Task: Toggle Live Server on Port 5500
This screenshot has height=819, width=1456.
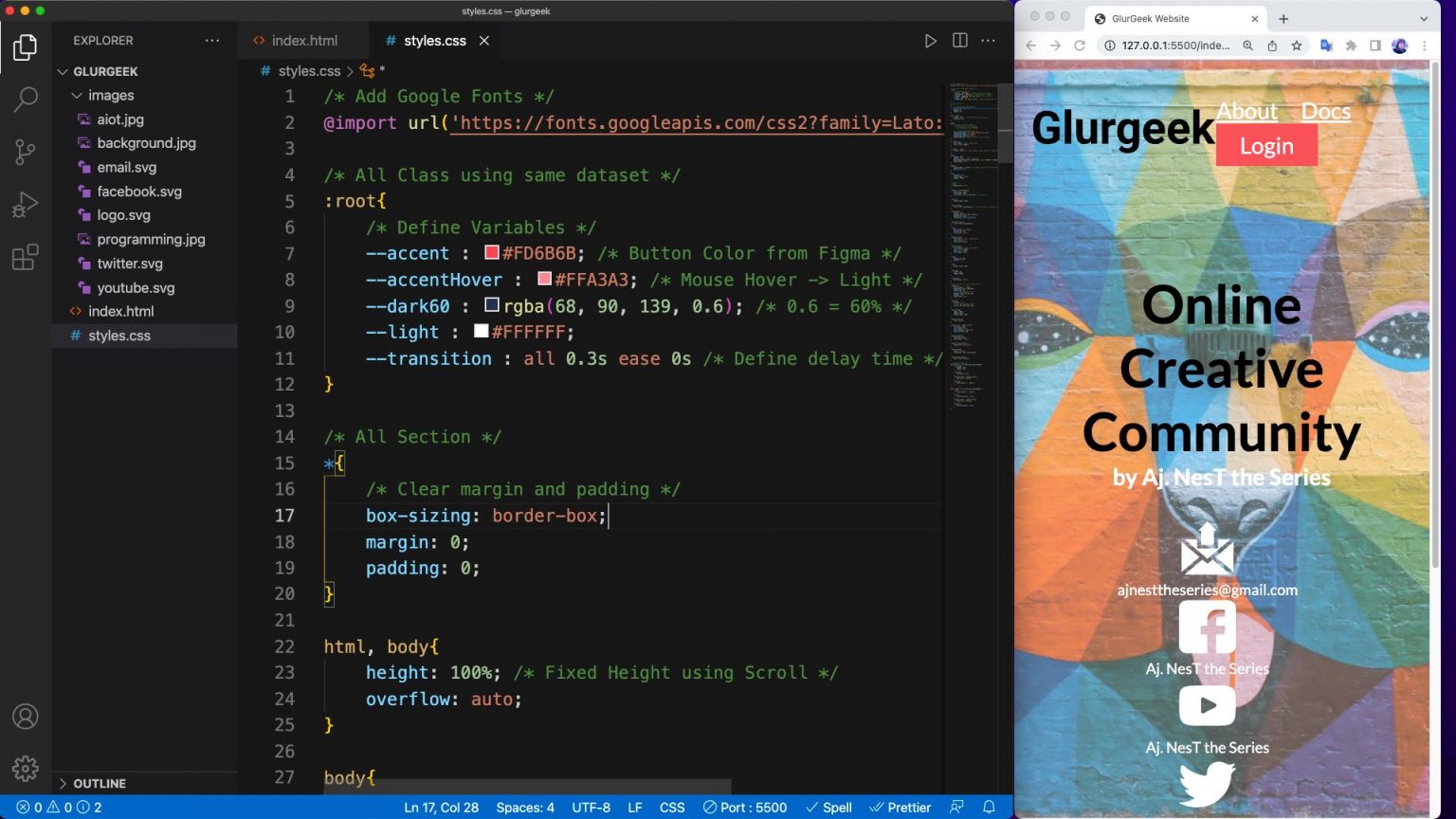Action: (745, 808)
